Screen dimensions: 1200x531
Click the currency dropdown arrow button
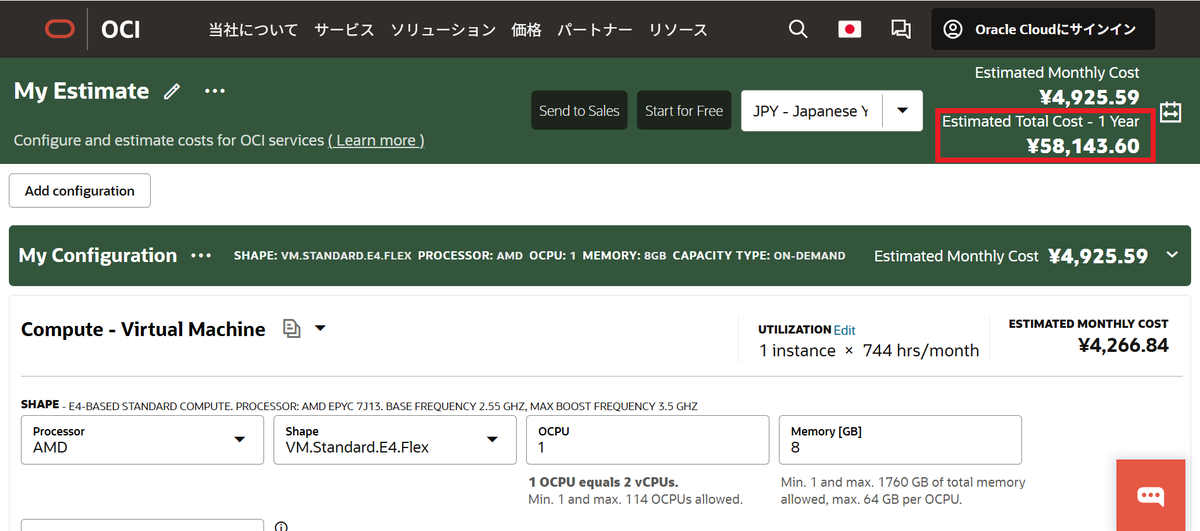(x=903, y=111)
